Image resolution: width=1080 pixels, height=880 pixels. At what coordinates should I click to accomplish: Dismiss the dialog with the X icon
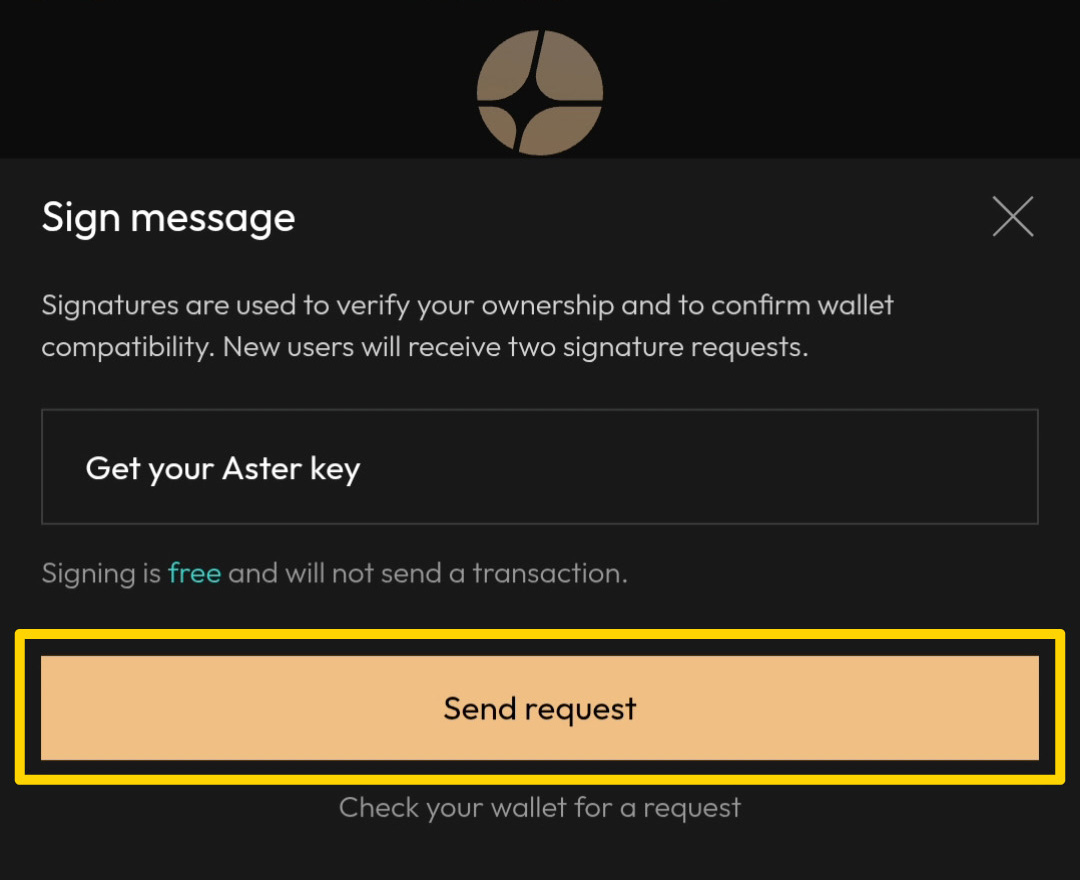1012,216
